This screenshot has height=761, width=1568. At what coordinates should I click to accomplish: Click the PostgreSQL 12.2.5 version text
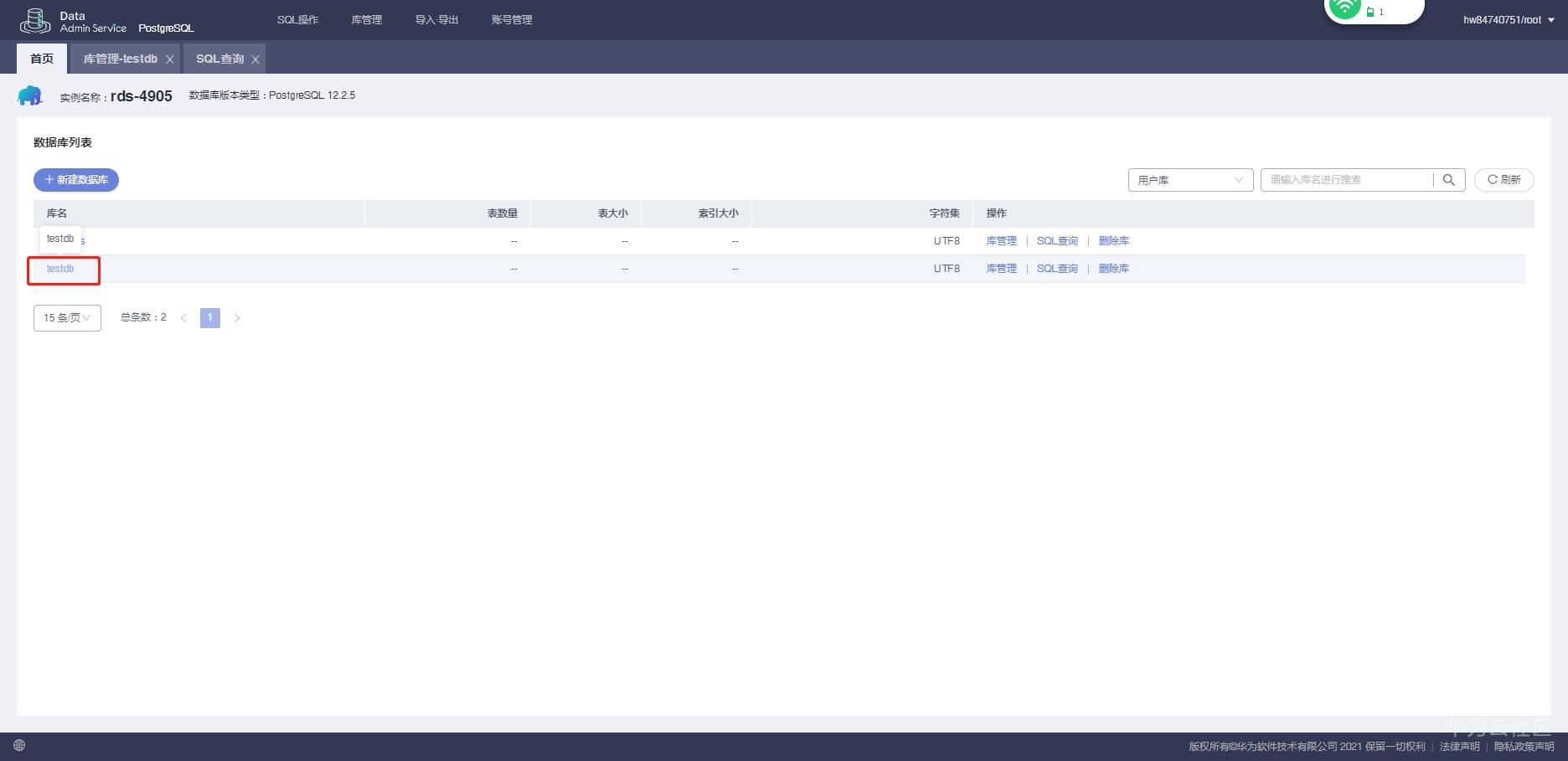click(x=312, y=95)
